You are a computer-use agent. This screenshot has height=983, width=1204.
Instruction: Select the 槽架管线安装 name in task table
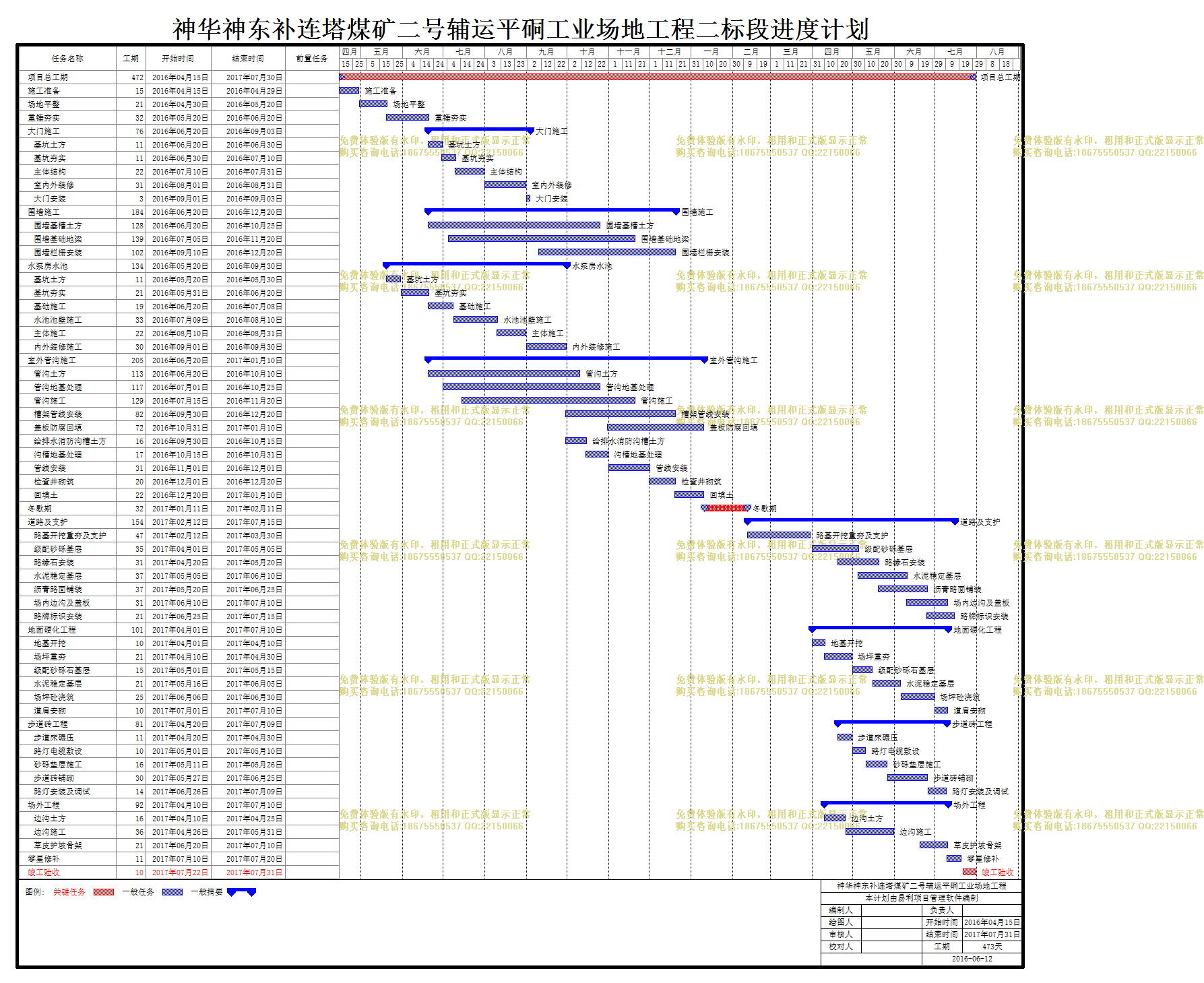tap(58, 414)
